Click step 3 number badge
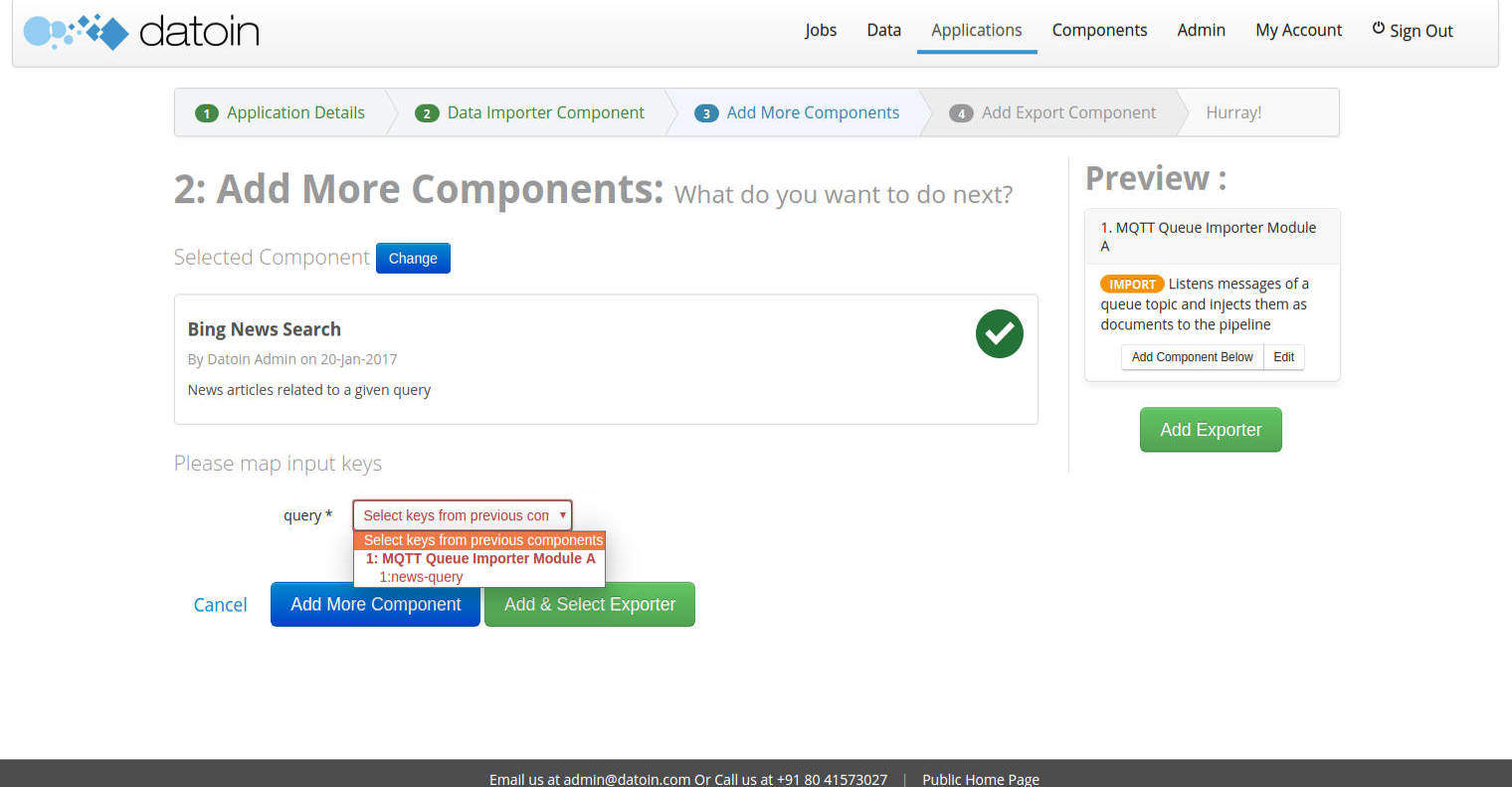The width and height of the screenshot is (1512, 787). click(x=706, y=113)
